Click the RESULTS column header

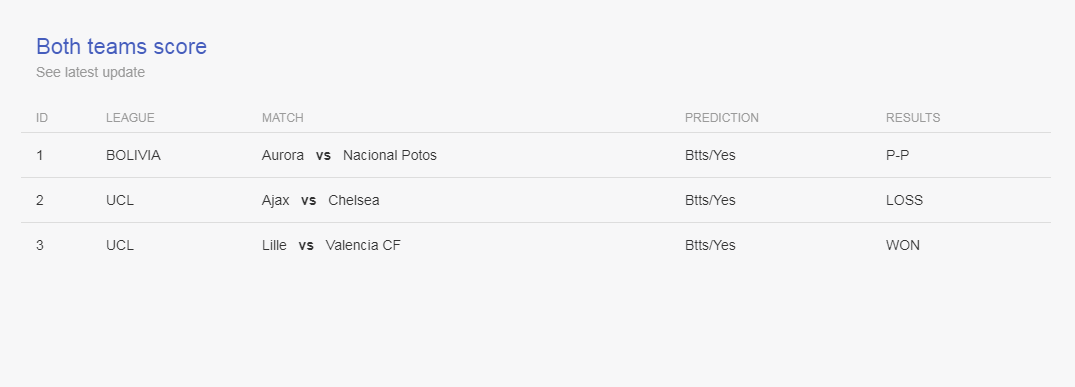click(x=913, y=117)
